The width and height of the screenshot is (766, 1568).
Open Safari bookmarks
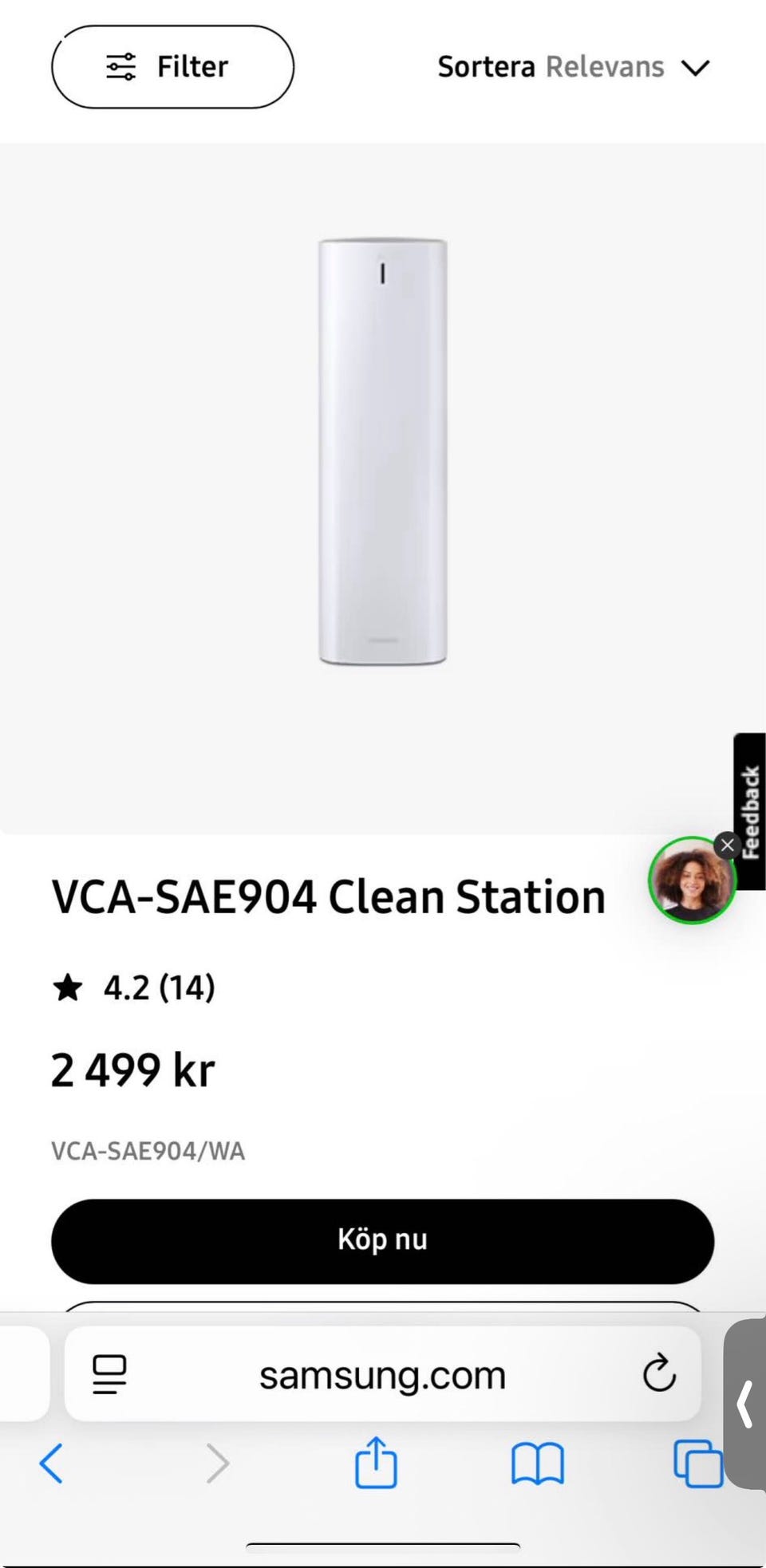(538, 1464)
